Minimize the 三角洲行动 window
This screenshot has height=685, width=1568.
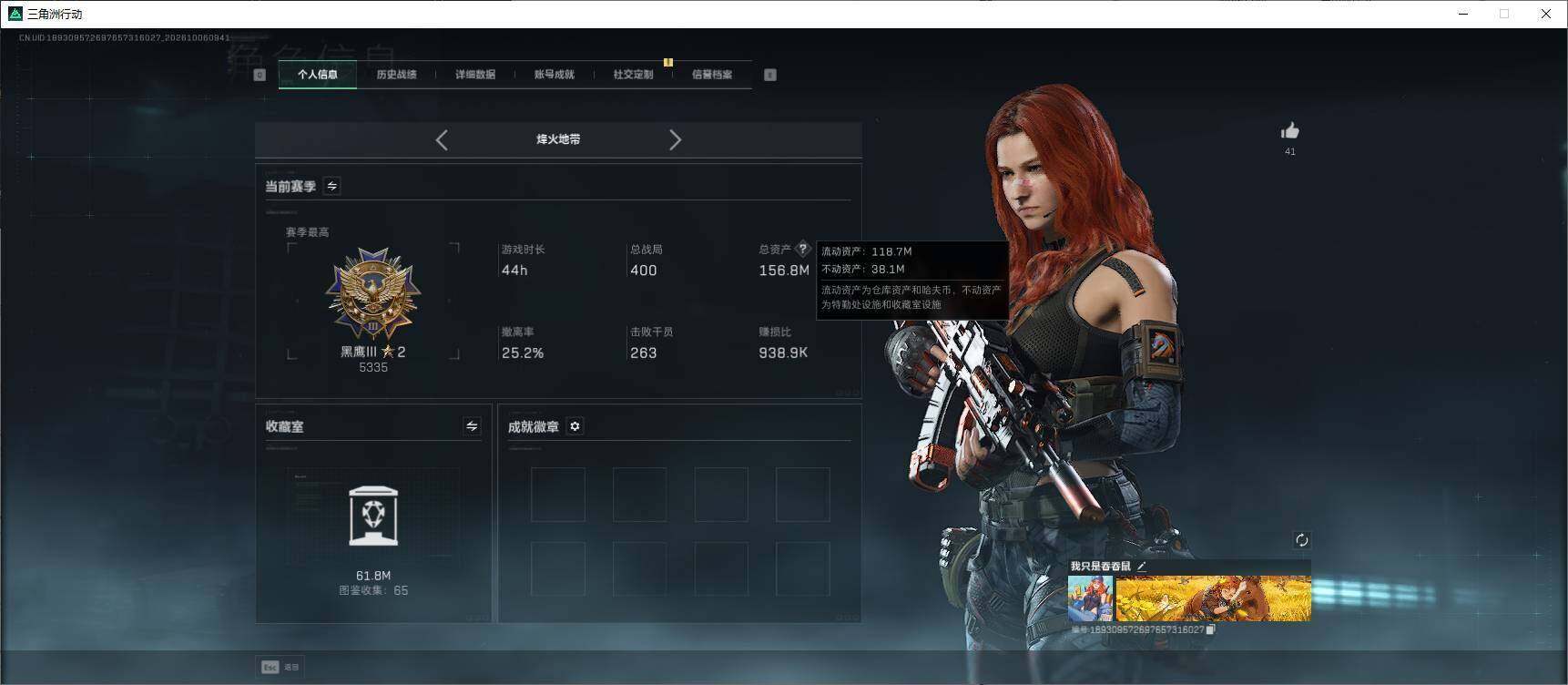(1463, 14)
